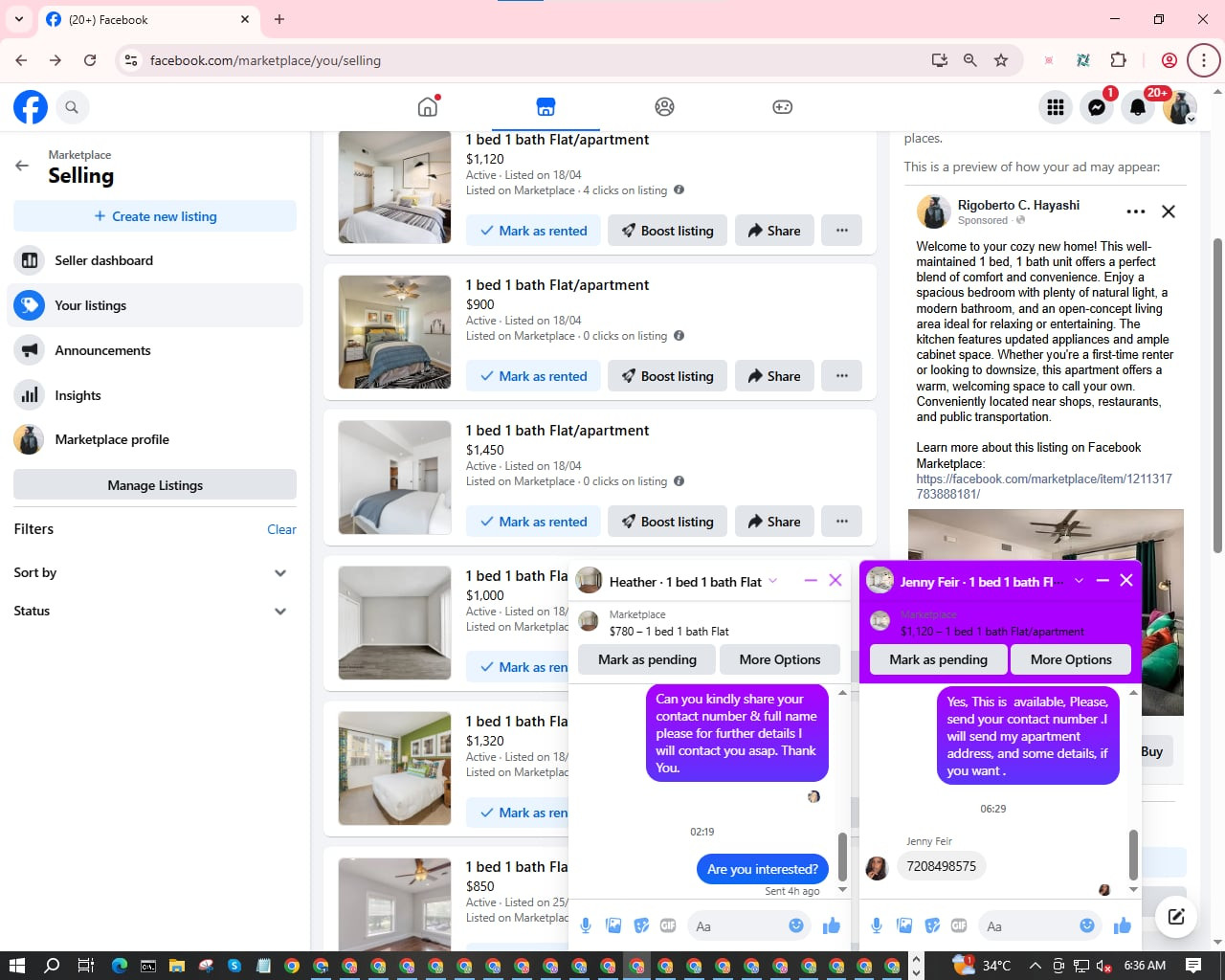This screenshot has width=1225, height=980.
Task: Bookmark this page with the star icon
Action: [1001, 60]
